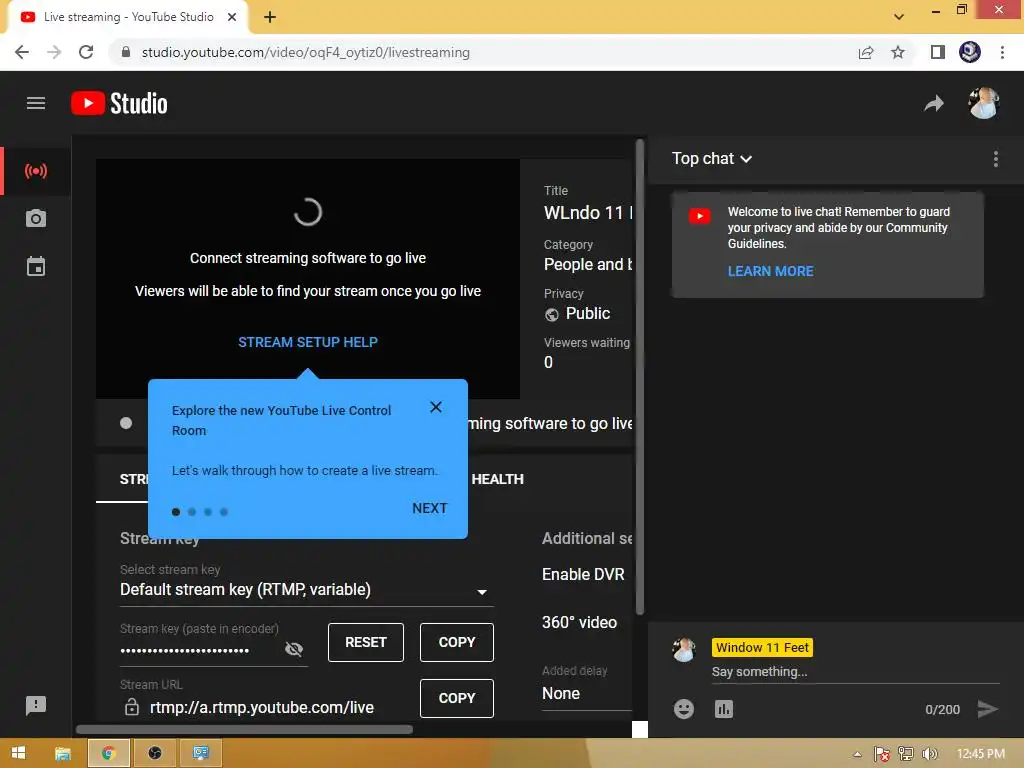Viewport: 1024px width, 768px height.
Task: Copy the stream key
Action: point(456,642)
